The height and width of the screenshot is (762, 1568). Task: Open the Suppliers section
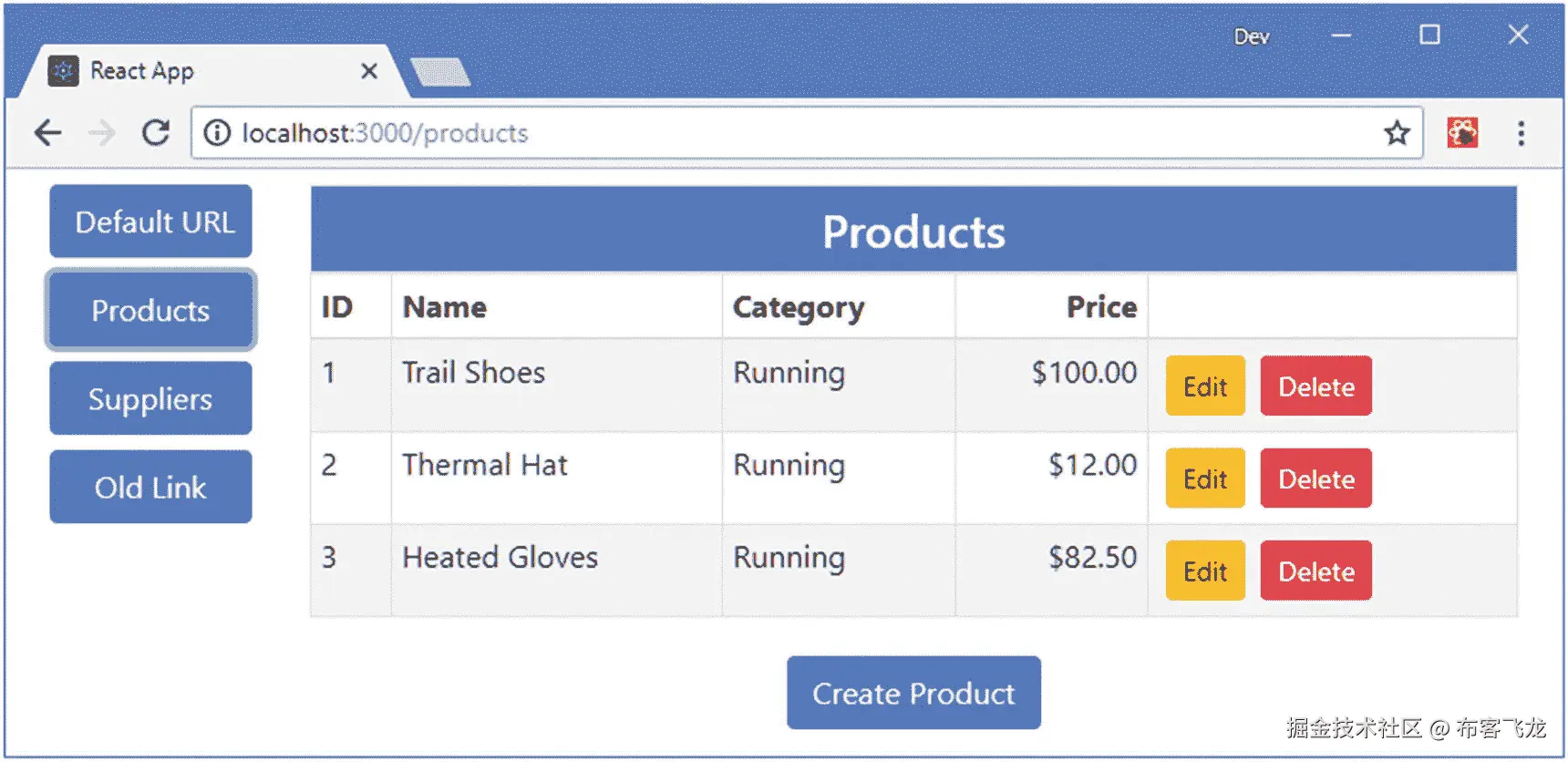(151, 398)
